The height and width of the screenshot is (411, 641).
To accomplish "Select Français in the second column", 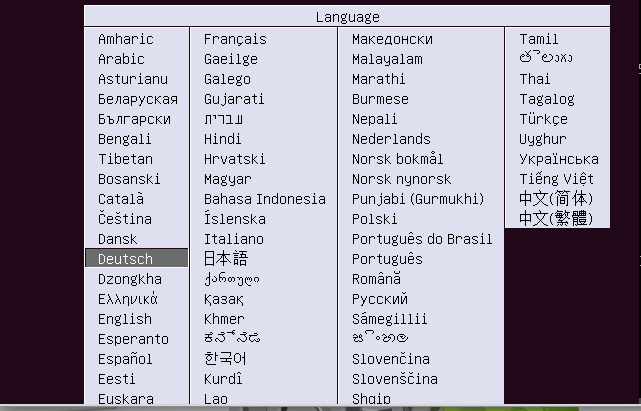I will point(235,39).
